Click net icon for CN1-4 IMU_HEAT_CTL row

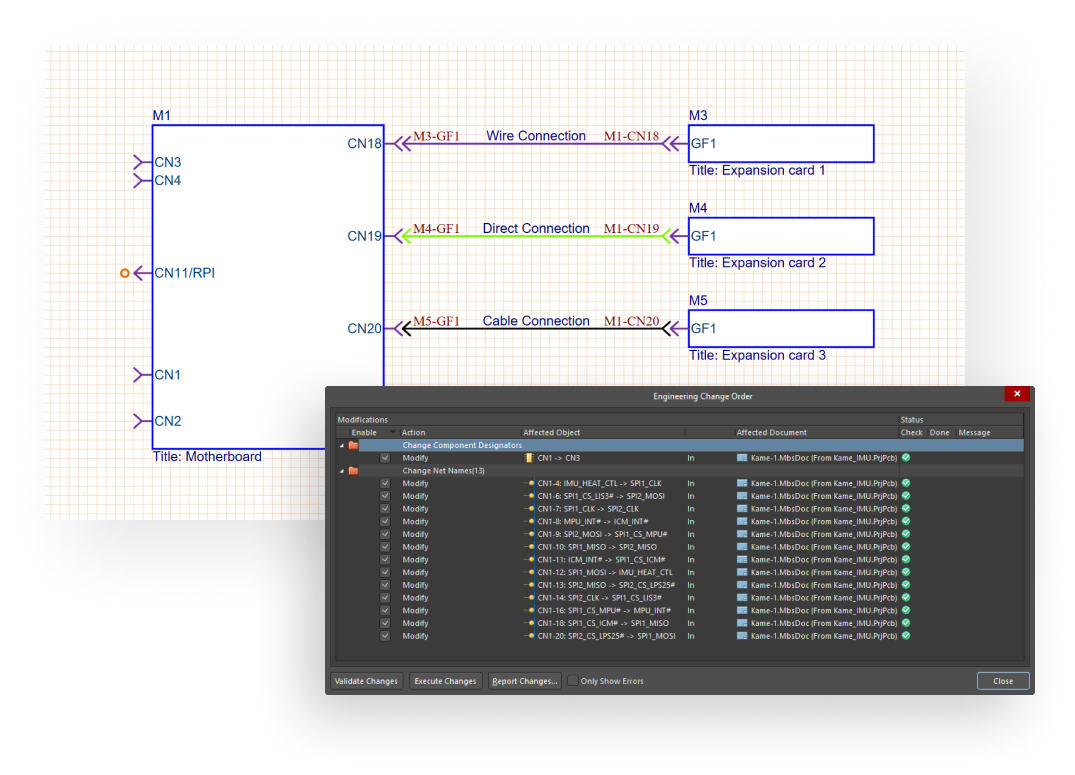[529, 483]
